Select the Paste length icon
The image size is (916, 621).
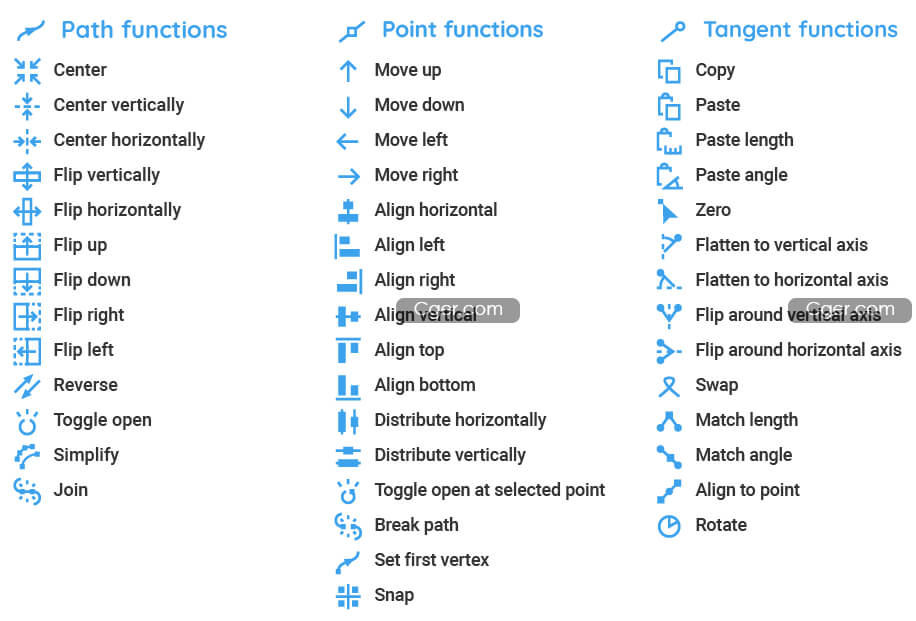click(x=669, y=141)
